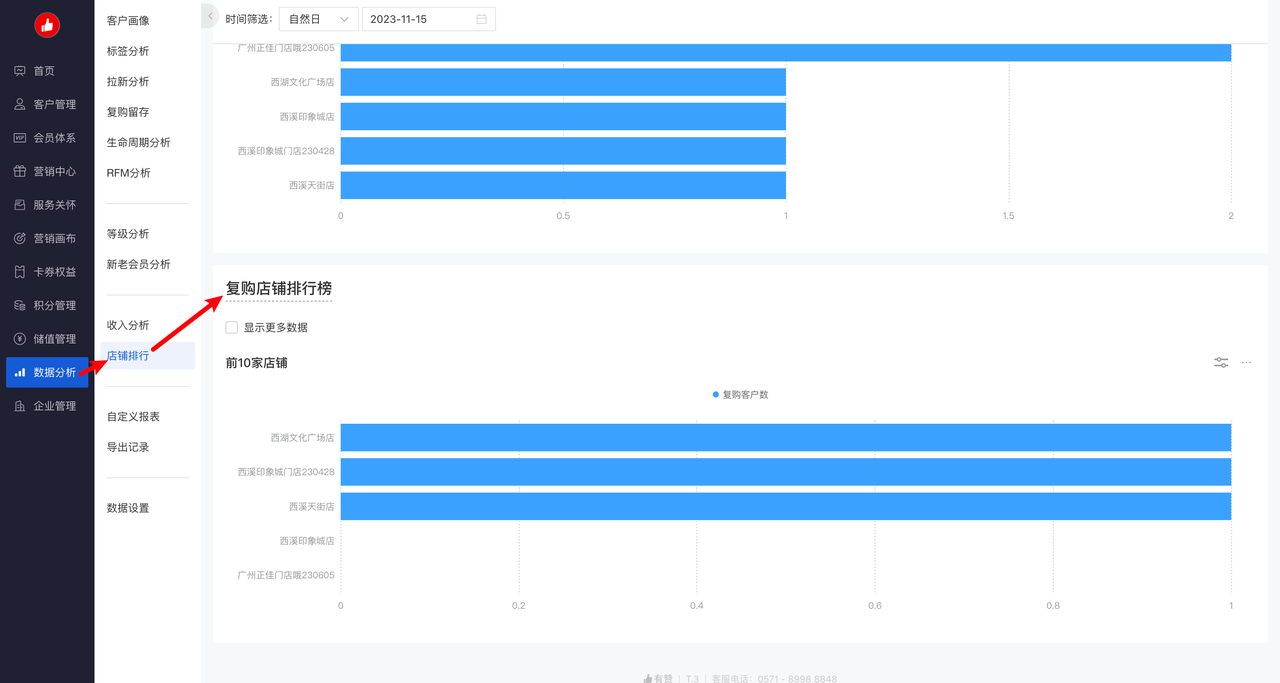1280x683 pixels.
Task: Collapse the secondary menu panel arrow
Action: (210, 16)
